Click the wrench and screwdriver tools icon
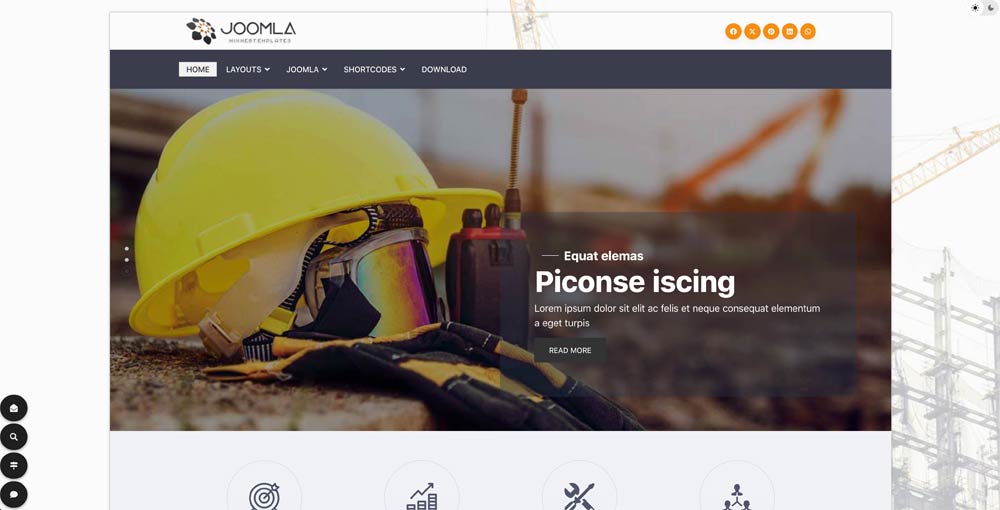The image size is (1000, 510). [x=579, y=497]
